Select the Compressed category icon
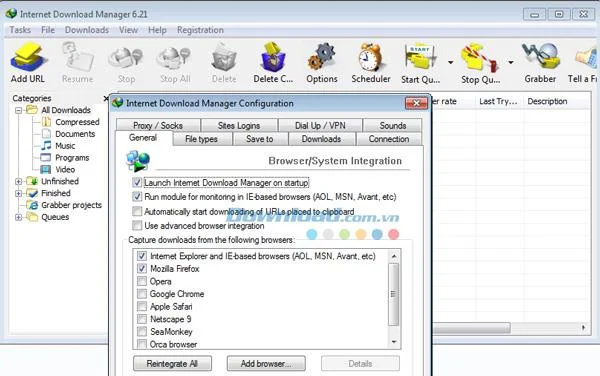Image resolution: width=600 pixels, height=376 pixels. (x=46, y=122)
